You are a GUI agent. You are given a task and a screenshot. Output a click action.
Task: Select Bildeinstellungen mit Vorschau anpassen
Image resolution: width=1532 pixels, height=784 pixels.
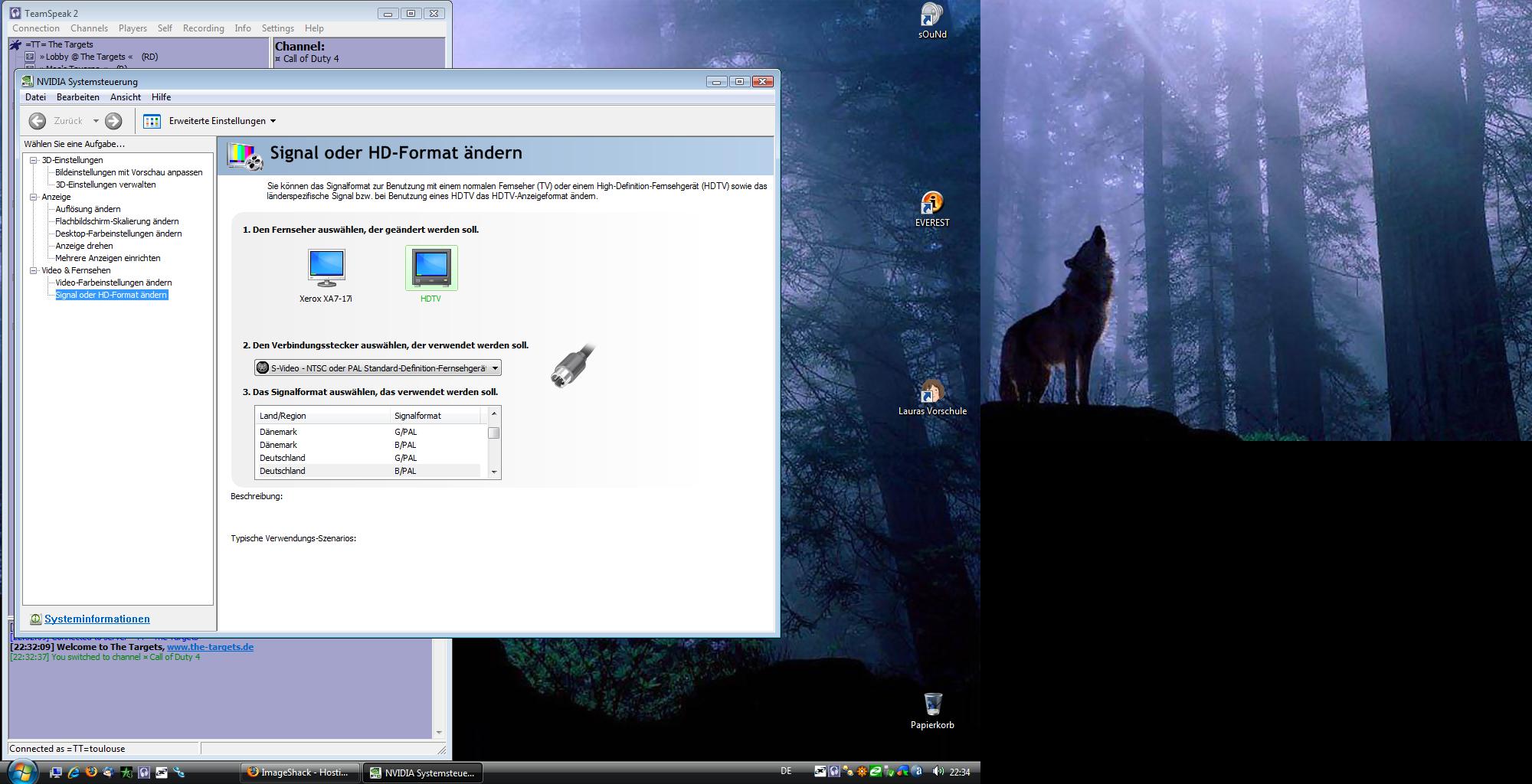129,172
